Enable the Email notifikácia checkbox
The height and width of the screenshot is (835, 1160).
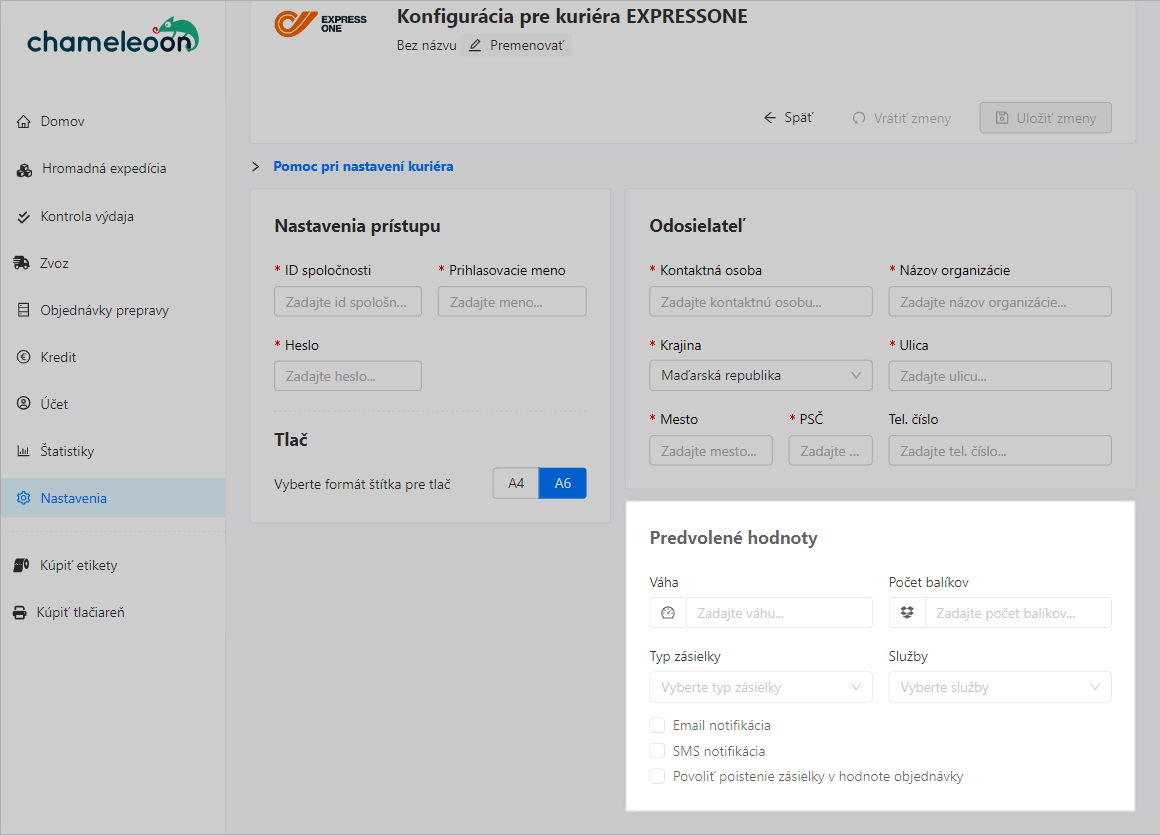tap(657, 725)
